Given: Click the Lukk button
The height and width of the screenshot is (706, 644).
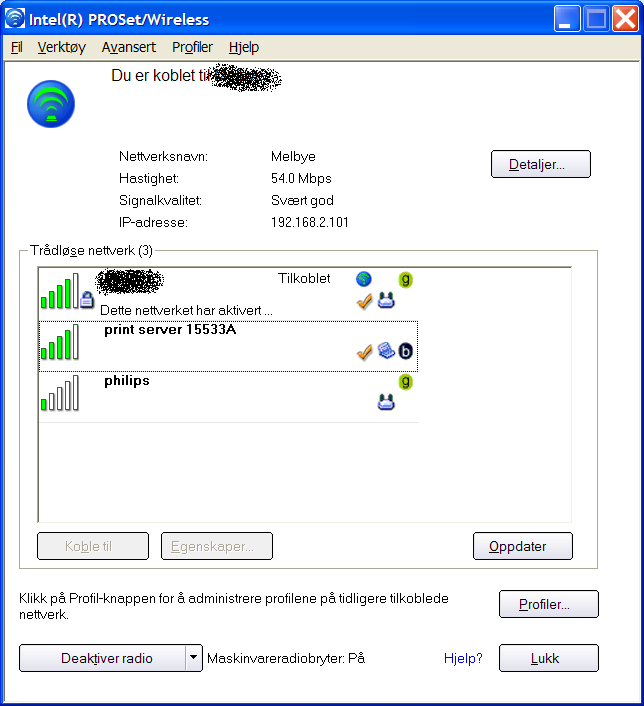Looking at the screenshot, I should [549, 658].
